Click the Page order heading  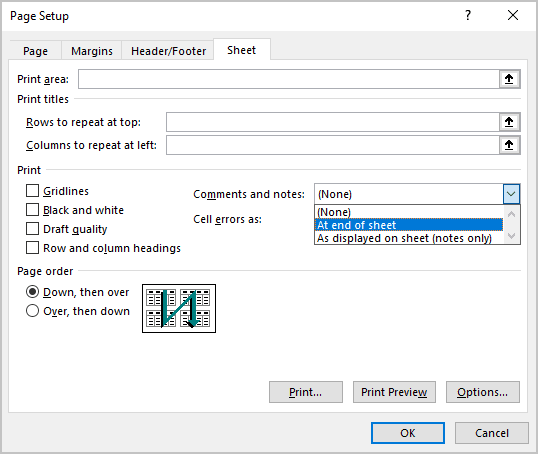(x=45, y=271)
